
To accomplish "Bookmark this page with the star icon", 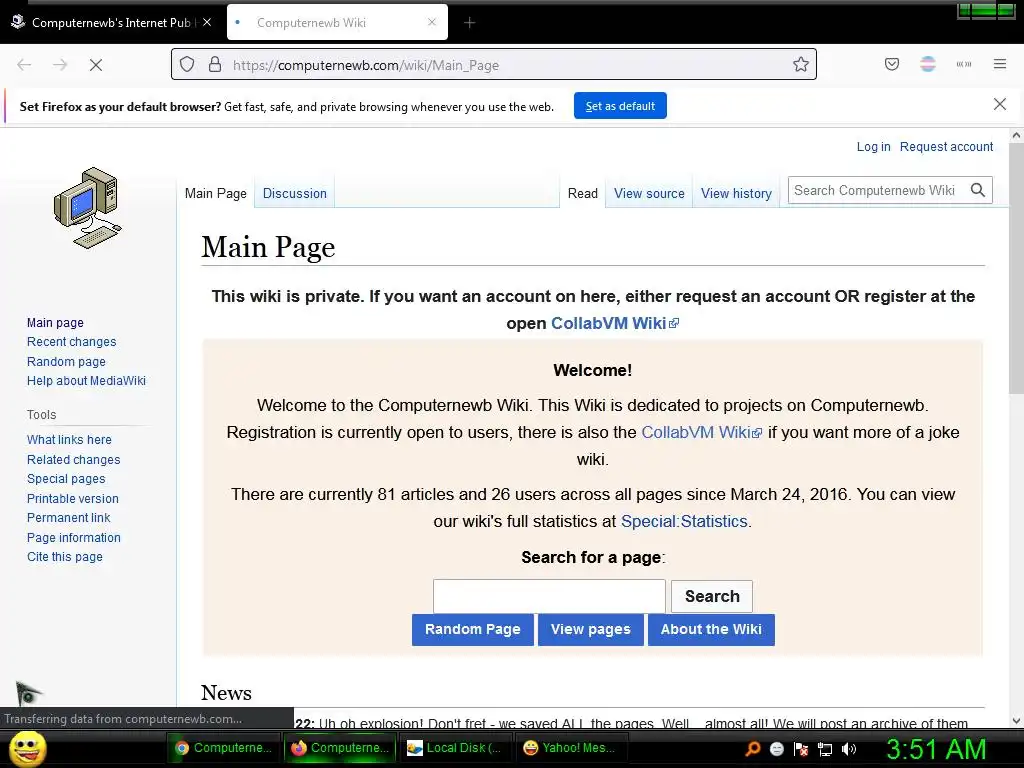I will [801, 64].
